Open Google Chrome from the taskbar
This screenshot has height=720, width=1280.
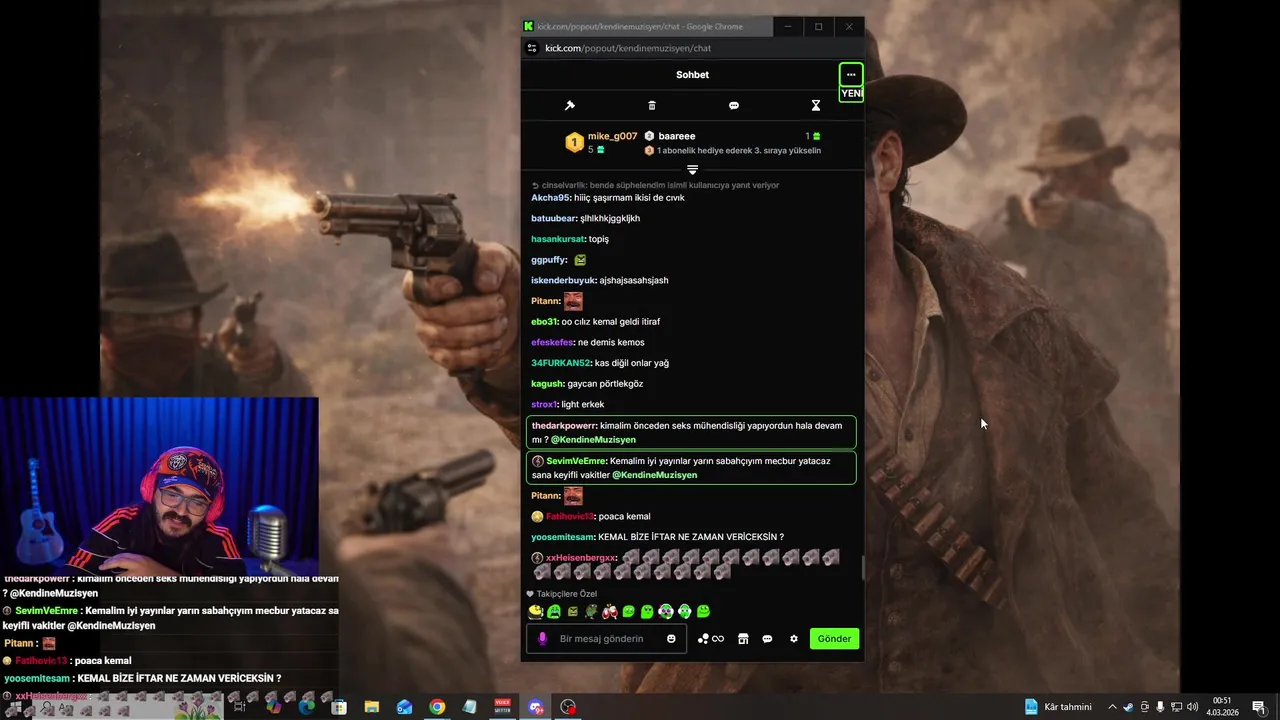[437, 707]
